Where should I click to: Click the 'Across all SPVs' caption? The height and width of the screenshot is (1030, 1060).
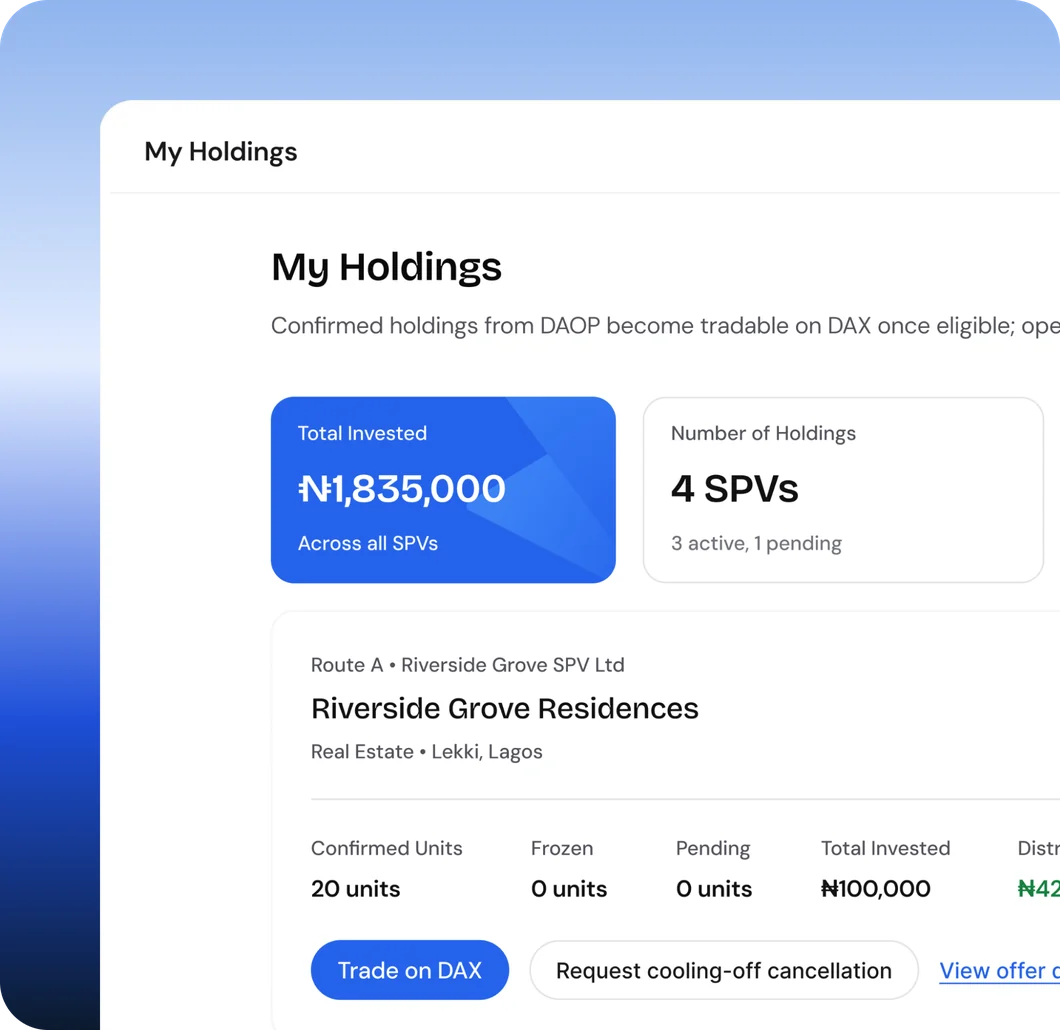pos(368,543)
